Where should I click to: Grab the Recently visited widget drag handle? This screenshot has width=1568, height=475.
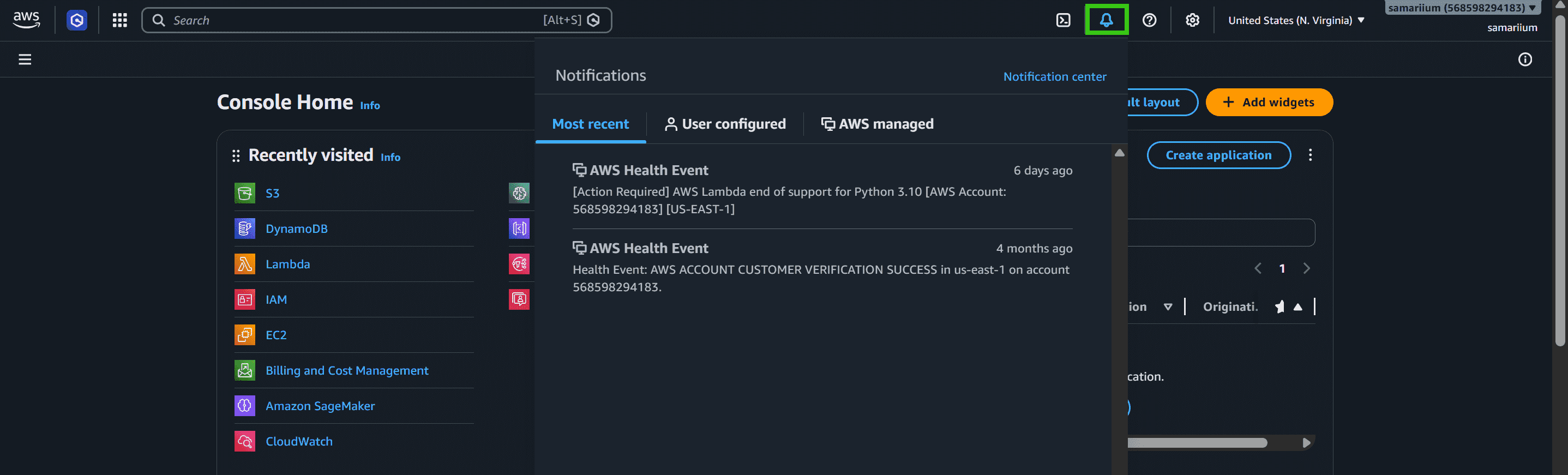pyautogui.click(x=236, y=156)
